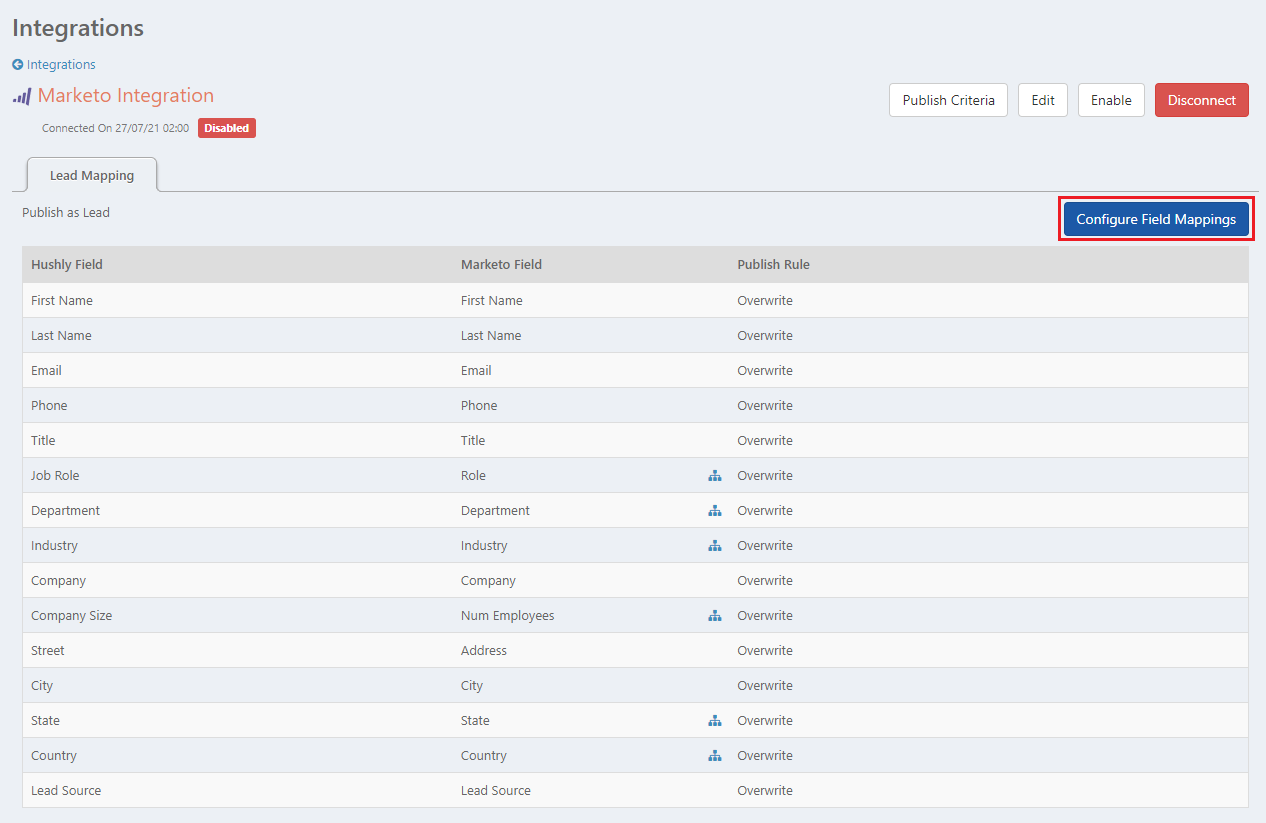Screen dimensions: 1266x823
Task: Click the hierarchy icon in Industry row
Action: pos(715,546)
